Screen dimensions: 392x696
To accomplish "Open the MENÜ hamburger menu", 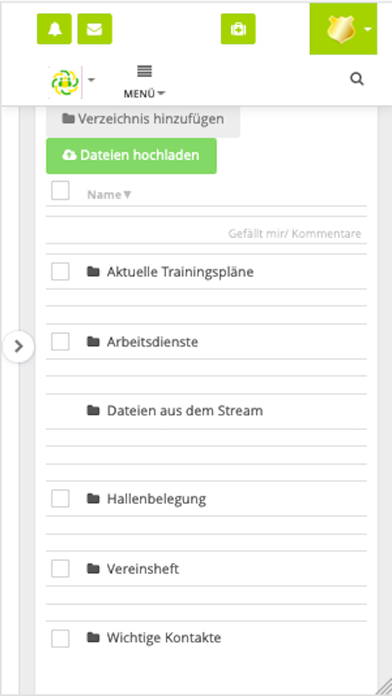I will coord(144,82).
